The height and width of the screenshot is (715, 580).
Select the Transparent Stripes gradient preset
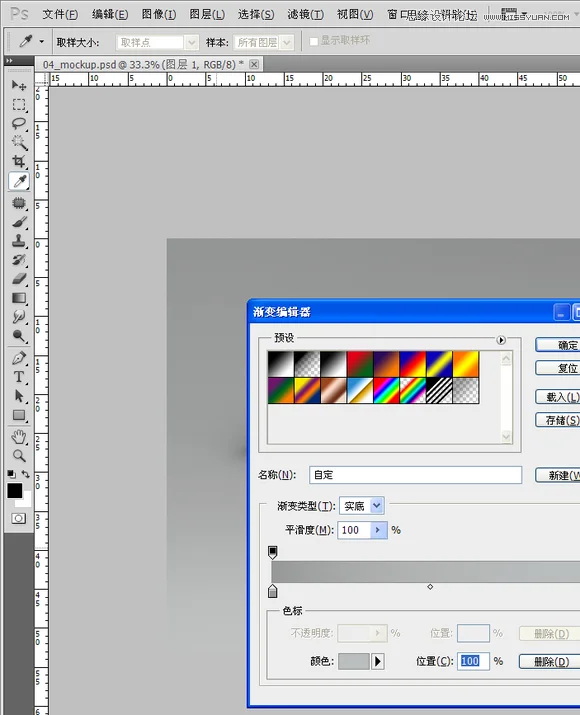pos(439,390)
